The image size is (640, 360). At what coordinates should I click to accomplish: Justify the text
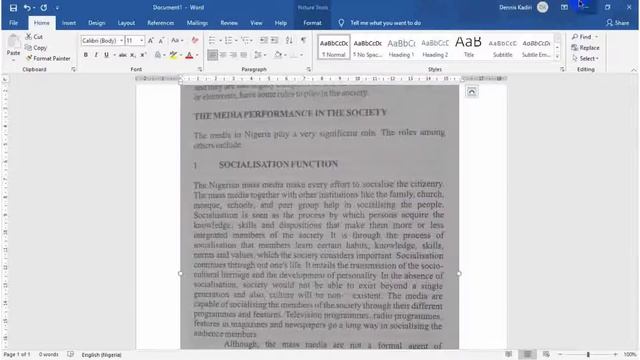[x=244, y=55]
